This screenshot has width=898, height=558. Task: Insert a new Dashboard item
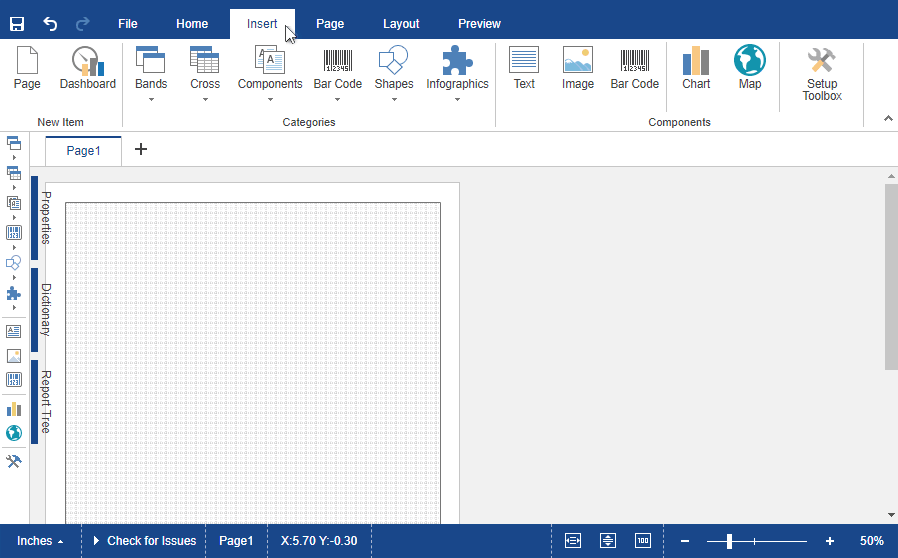(88, 69)
